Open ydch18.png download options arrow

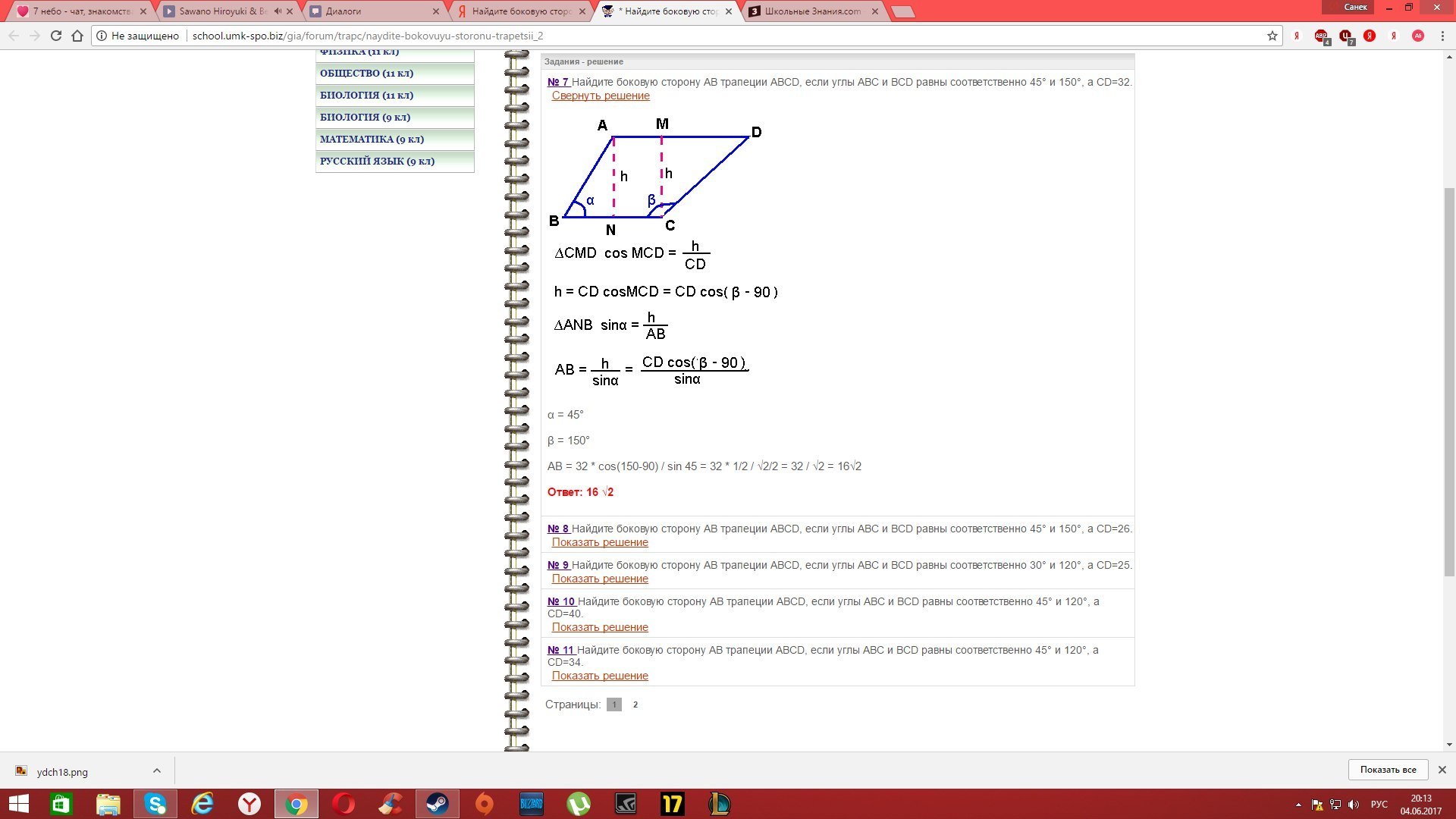click(x=157, y=770)
